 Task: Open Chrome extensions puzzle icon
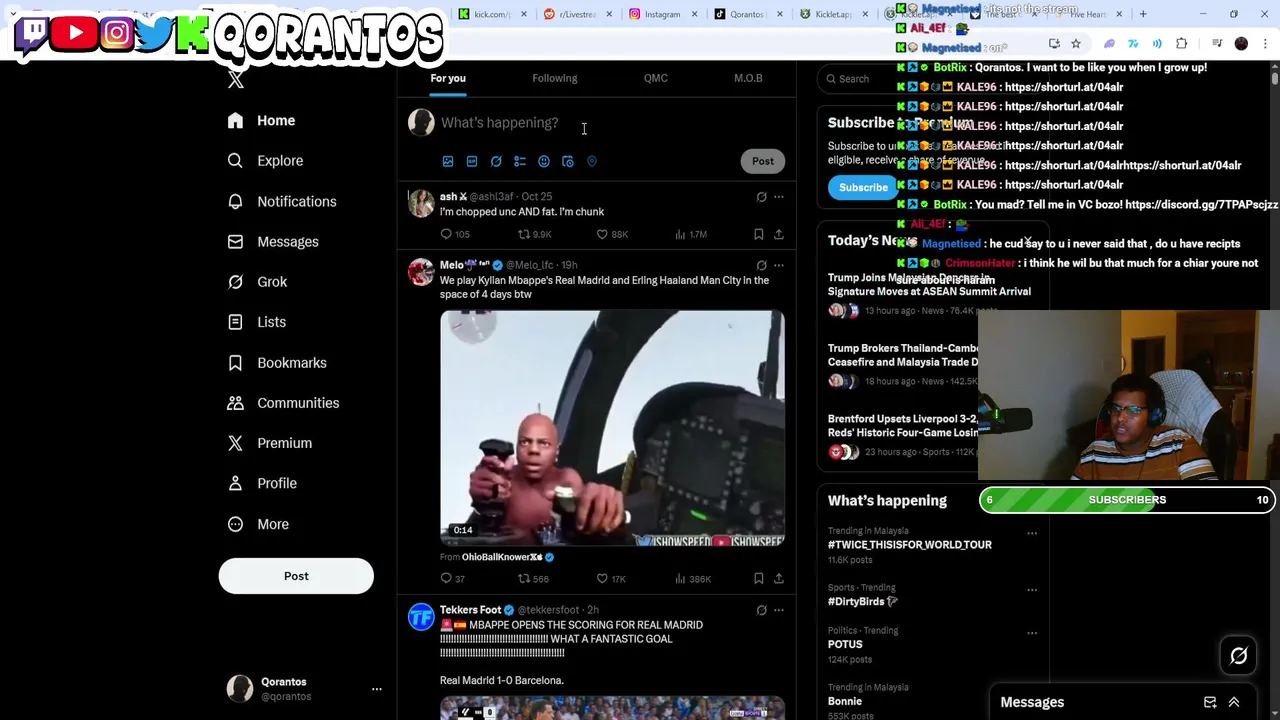[1182, 44]
